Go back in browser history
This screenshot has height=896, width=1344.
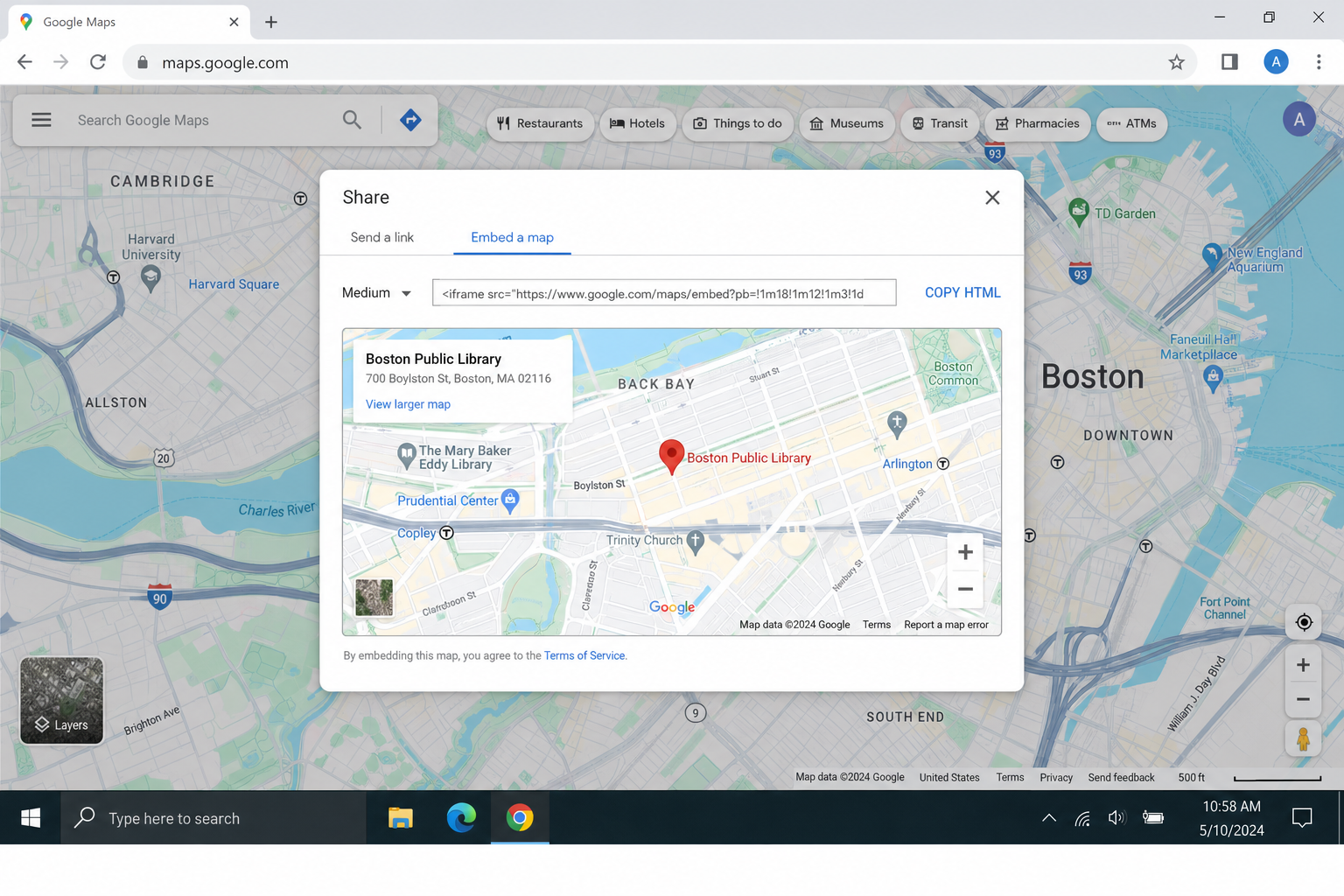(x=24, y=62)
